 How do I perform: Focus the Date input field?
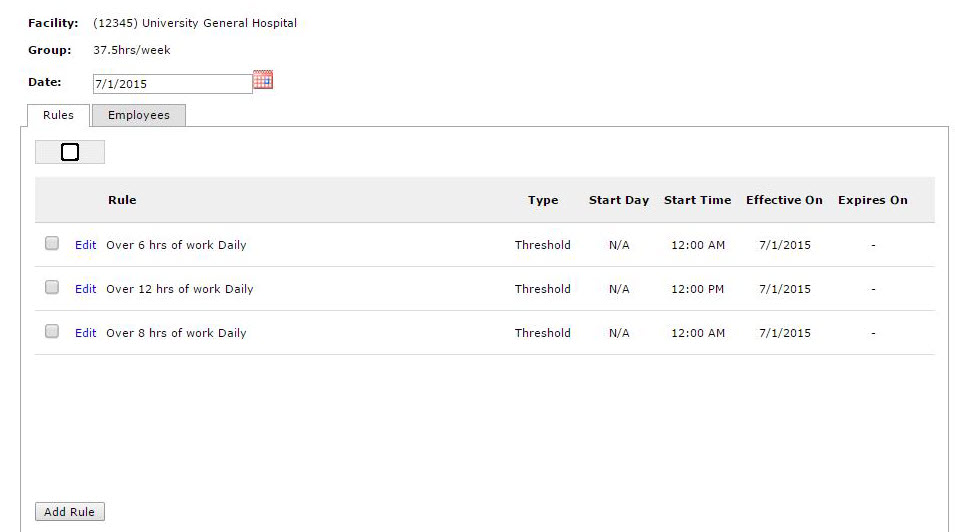click(x=172, y=84)
